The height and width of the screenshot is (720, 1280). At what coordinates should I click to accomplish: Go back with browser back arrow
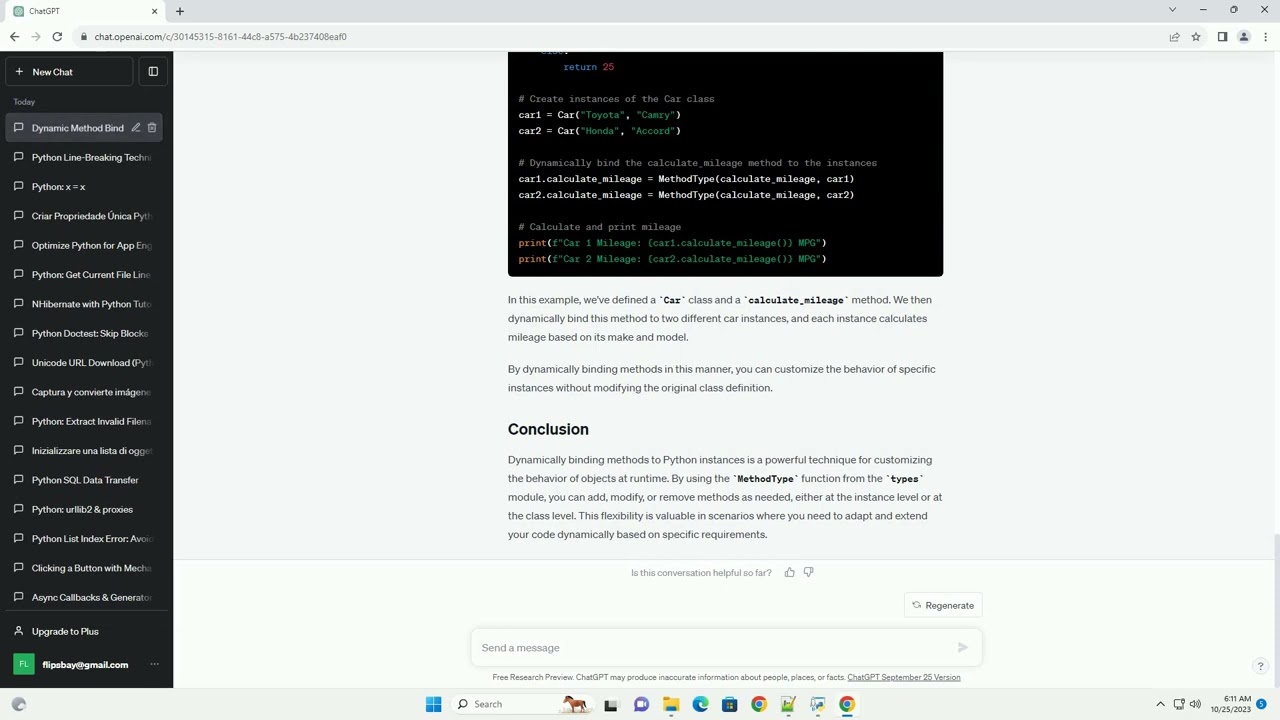(14, 37)
